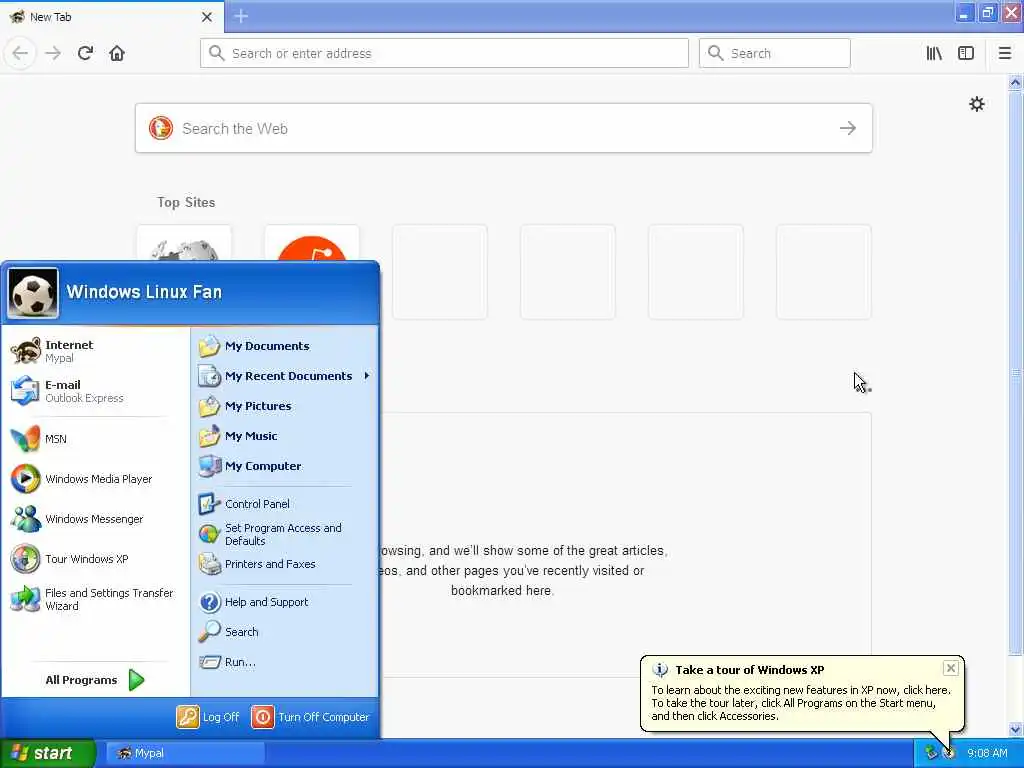Expand All Programs green arrow
The height and width of the screenshot is (768, 1024).
[136, 680]
